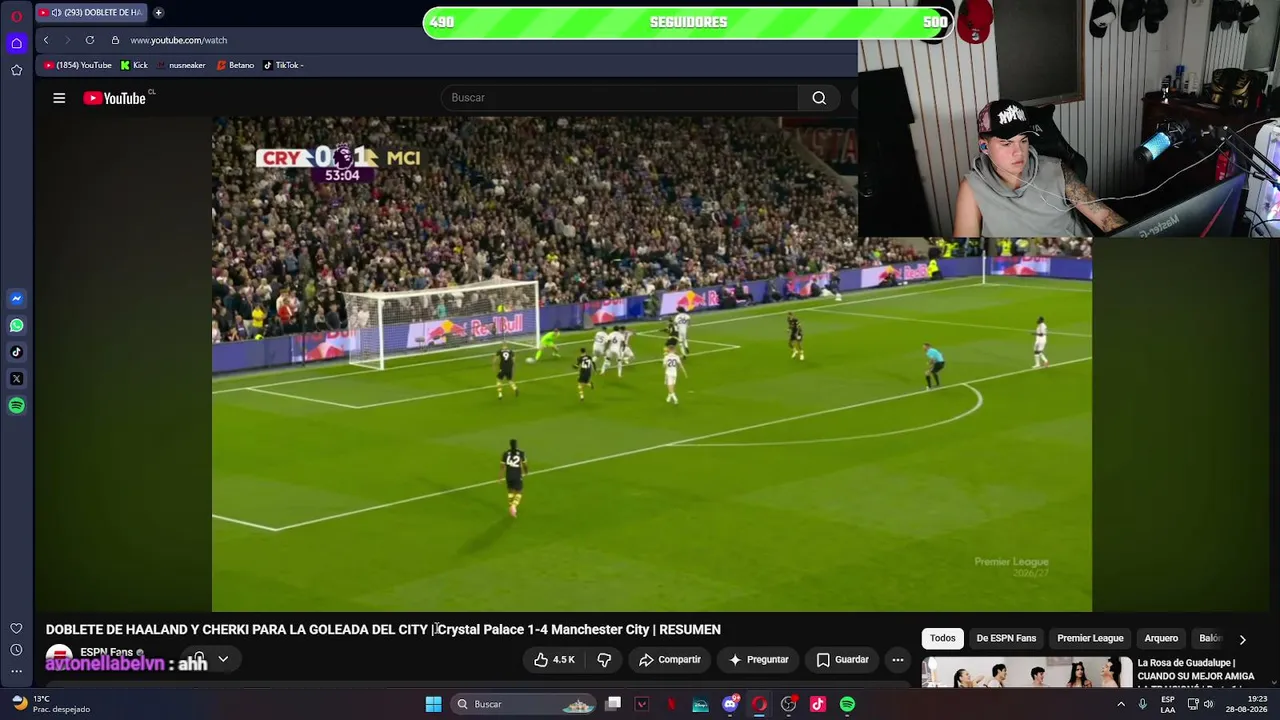Open WhatsApp in the Opera sidebar

(16, 325)
